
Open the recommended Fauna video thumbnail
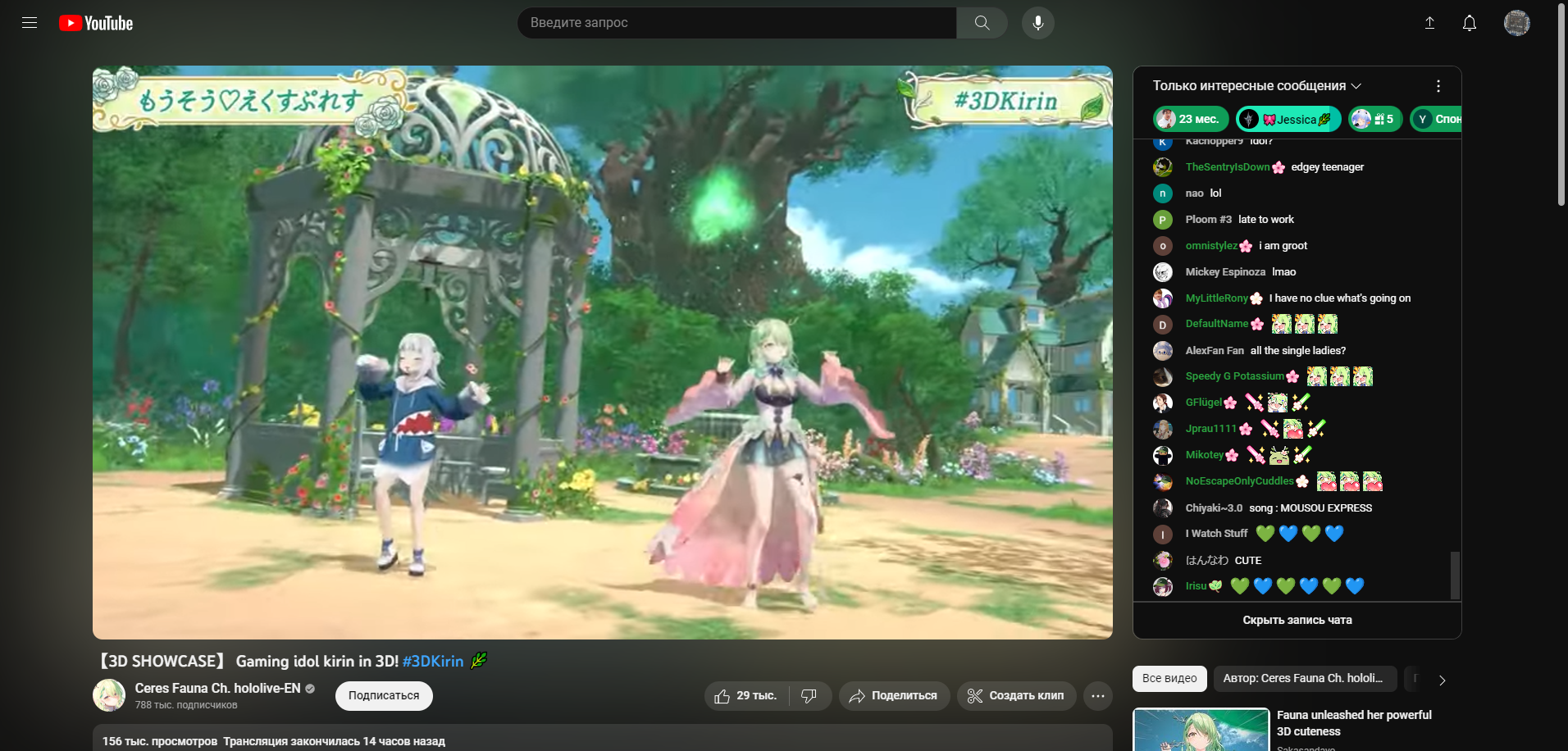1201,730
